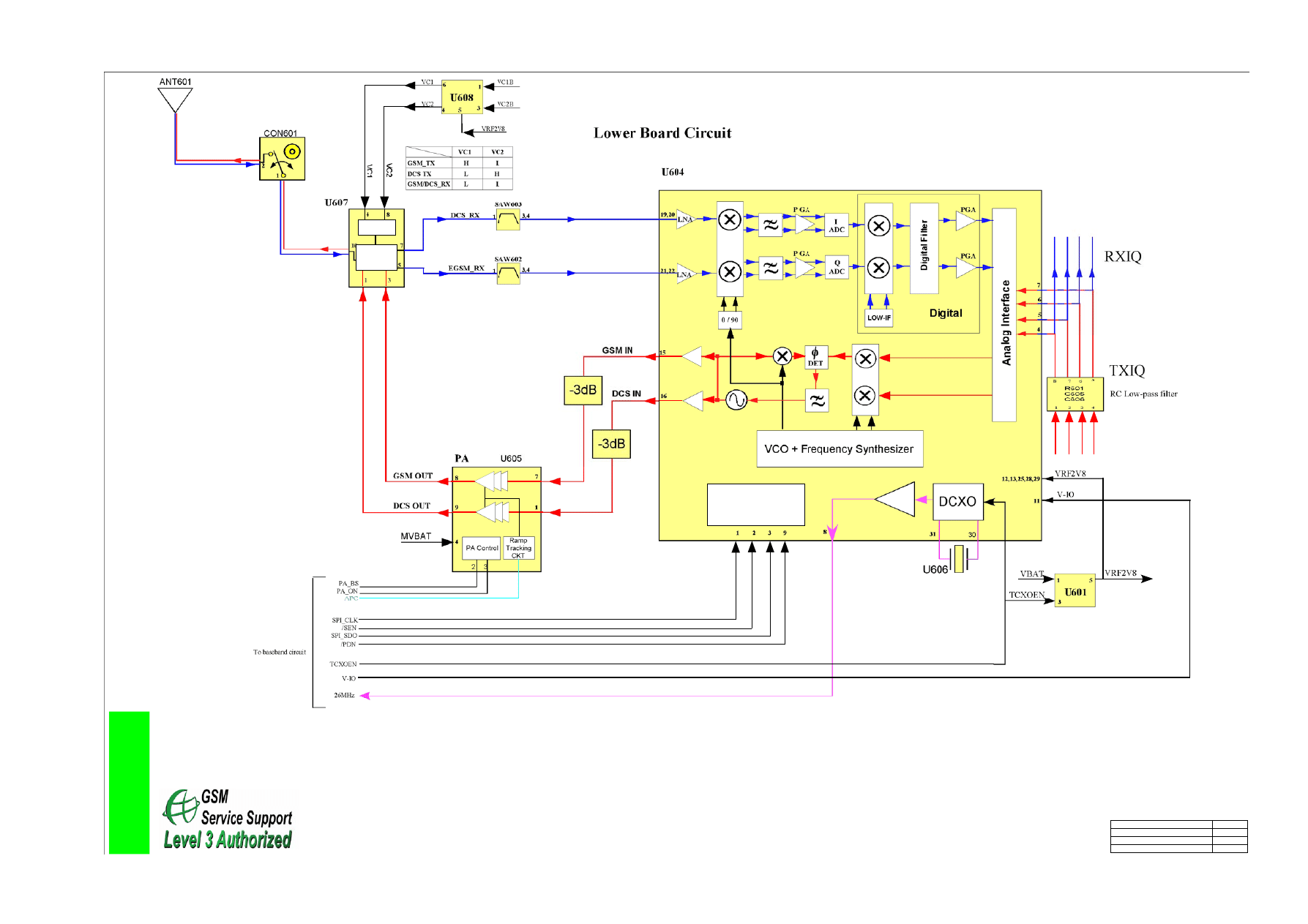Click the ANT601 antenna symbol

coord(175,99)
